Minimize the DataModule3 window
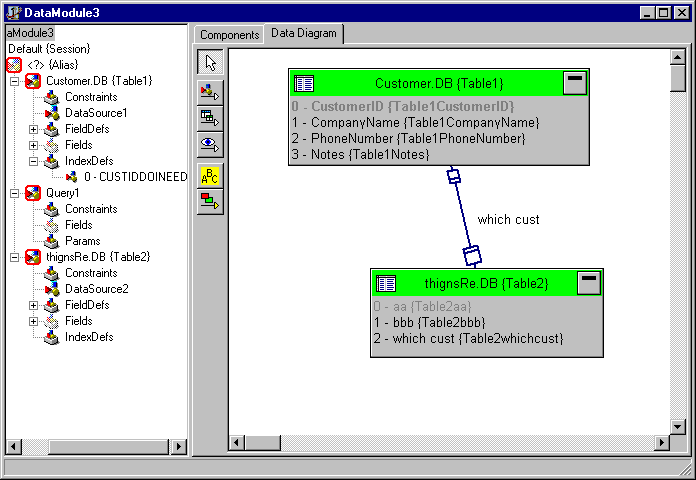 pos(648,12)
